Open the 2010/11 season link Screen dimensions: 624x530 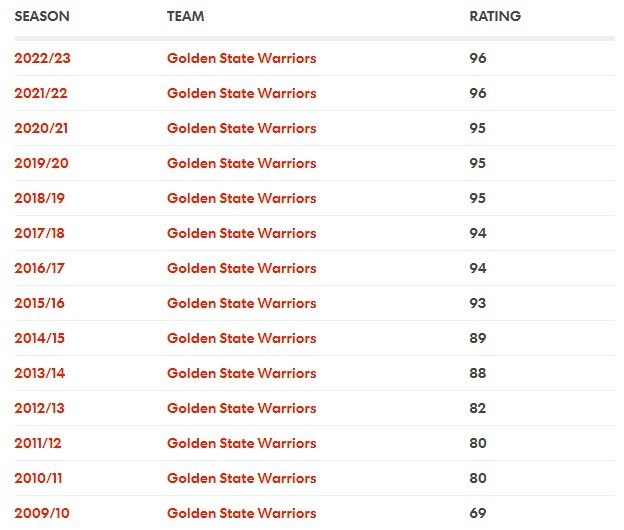tap(42, 478)
